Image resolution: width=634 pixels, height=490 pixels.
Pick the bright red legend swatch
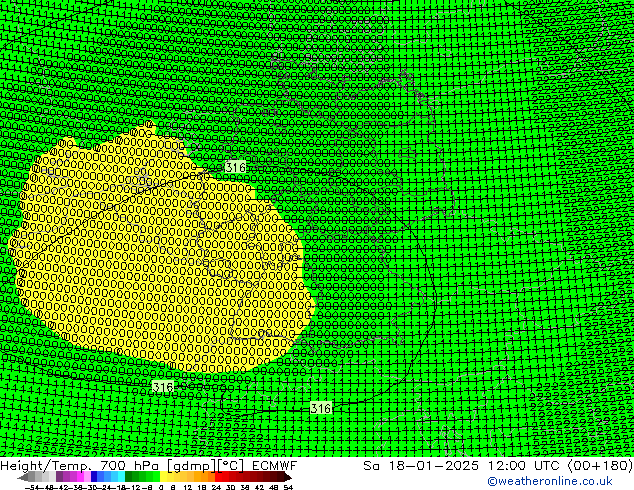click(x=218, y=476)
